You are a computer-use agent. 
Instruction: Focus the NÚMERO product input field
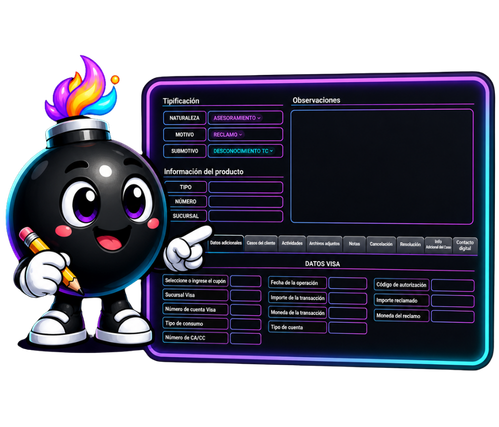[x=246, y=201]
